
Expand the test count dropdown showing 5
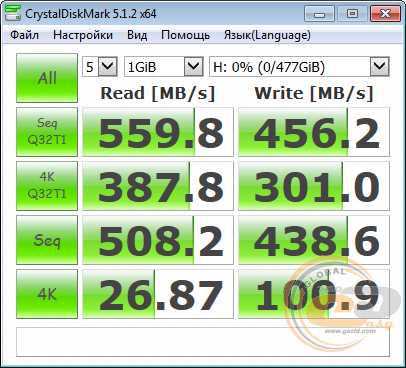click(x=100, y=67)
